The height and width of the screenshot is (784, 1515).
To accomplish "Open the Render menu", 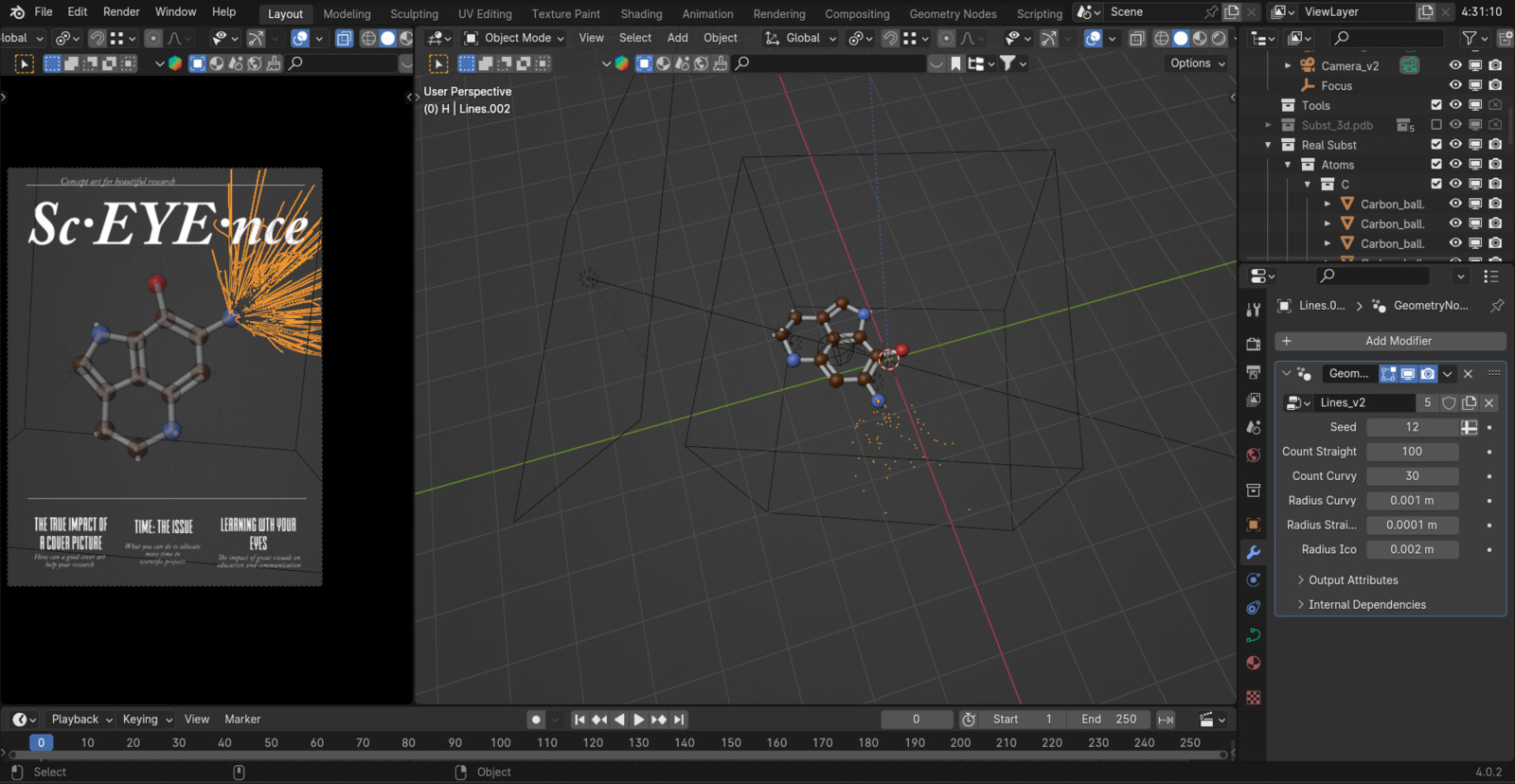I will [x=121, y=12].
